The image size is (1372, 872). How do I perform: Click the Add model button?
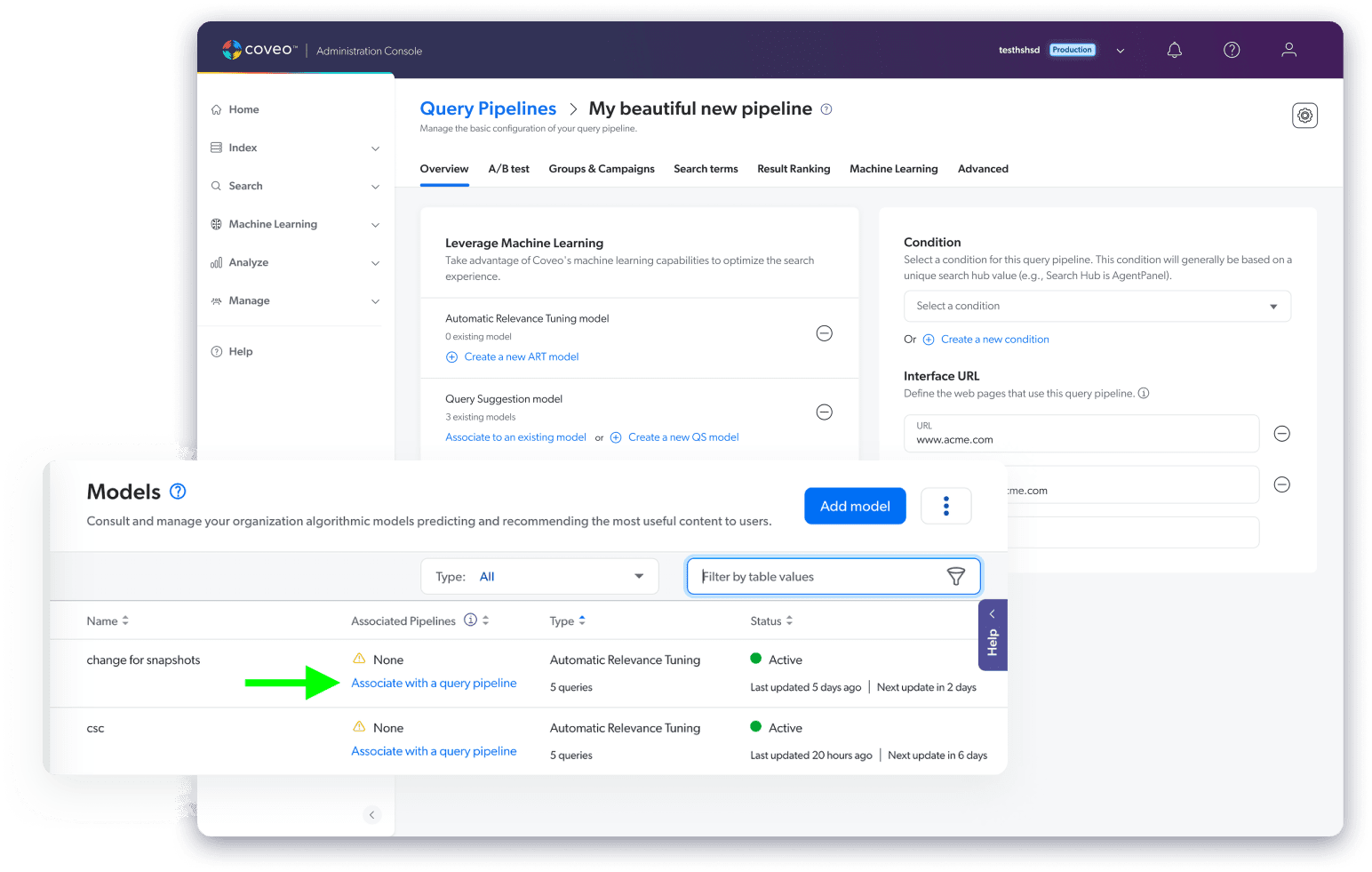[855, 506]
